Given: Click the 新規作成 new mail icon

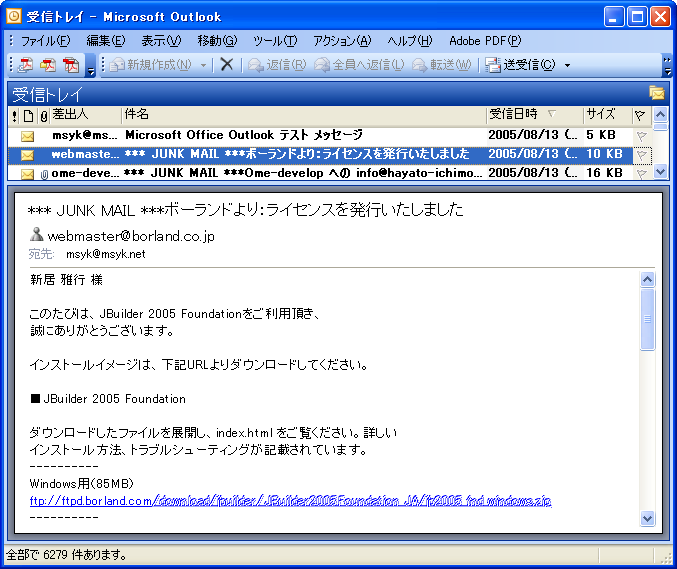Looking at the screenshot, I should 118,65.
